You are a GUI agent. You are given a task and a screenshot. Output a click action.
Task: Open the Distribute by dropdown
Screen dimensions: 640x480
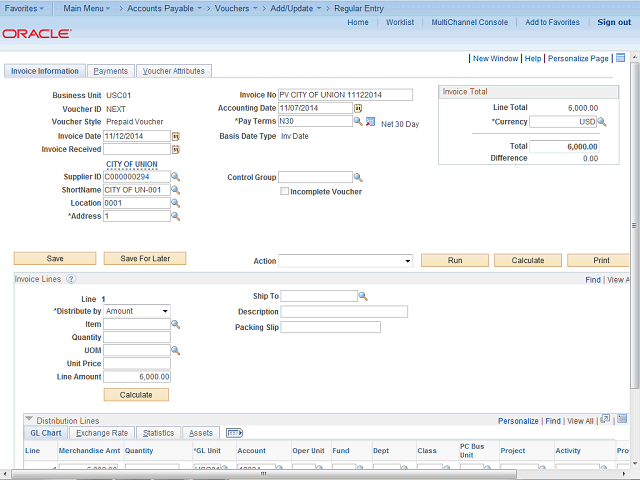137,311
